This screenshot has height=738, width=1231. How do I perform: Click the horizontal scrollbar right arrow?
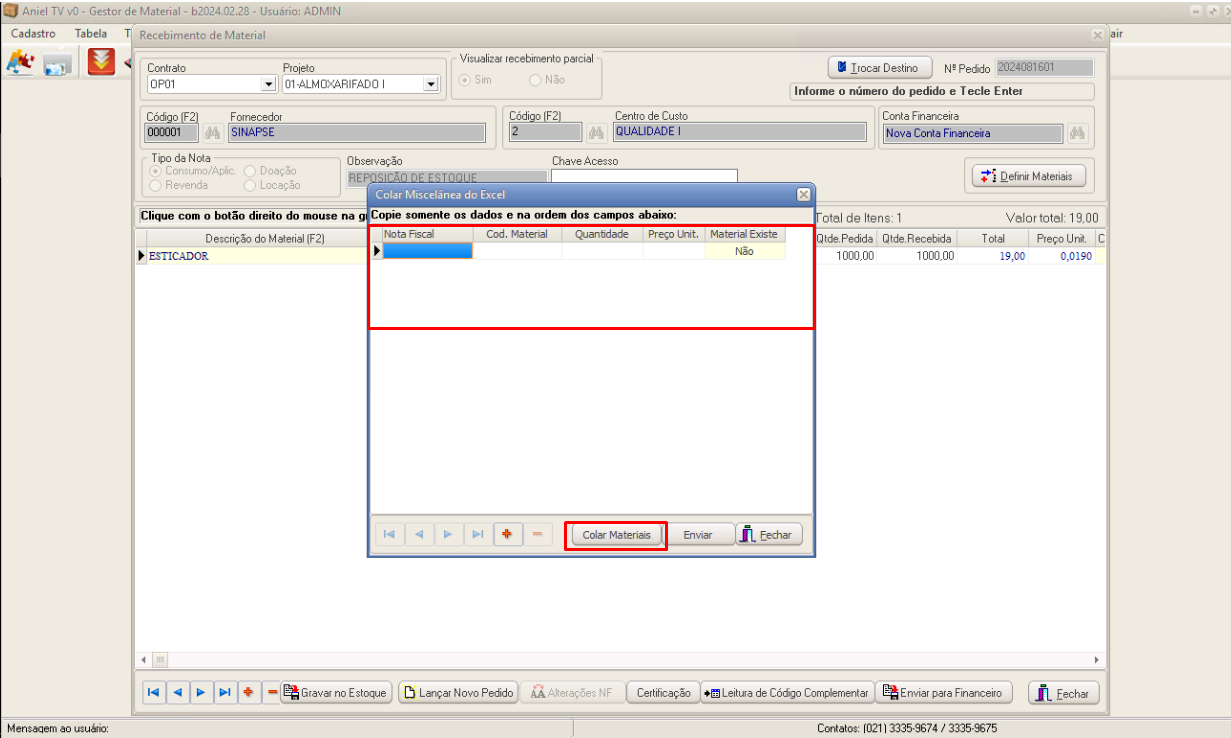[x=1098, y=660]
